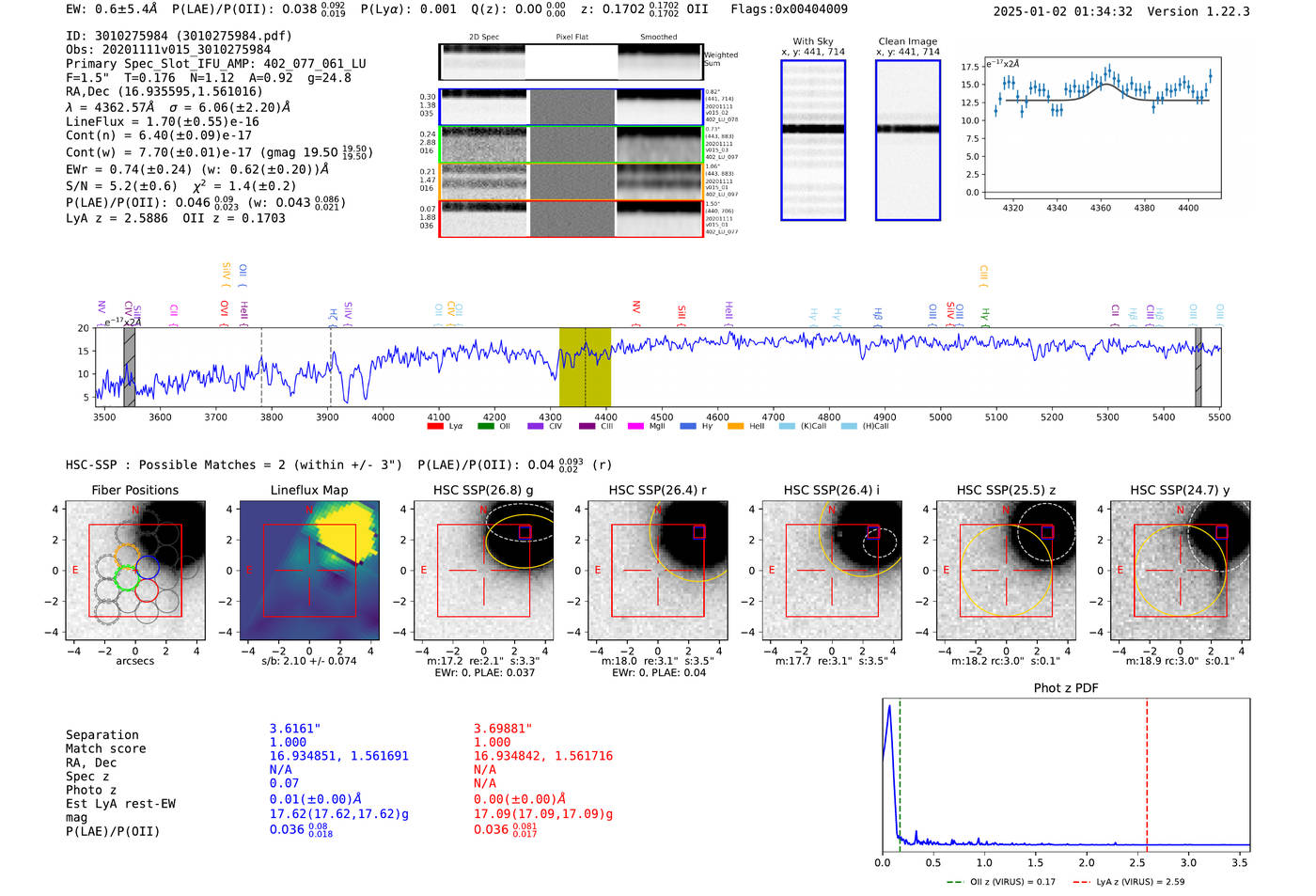Click the s/b: 2.10 +/- 0.074 caption
Viewport: 1316px width, 896px height.
[309, 661]
